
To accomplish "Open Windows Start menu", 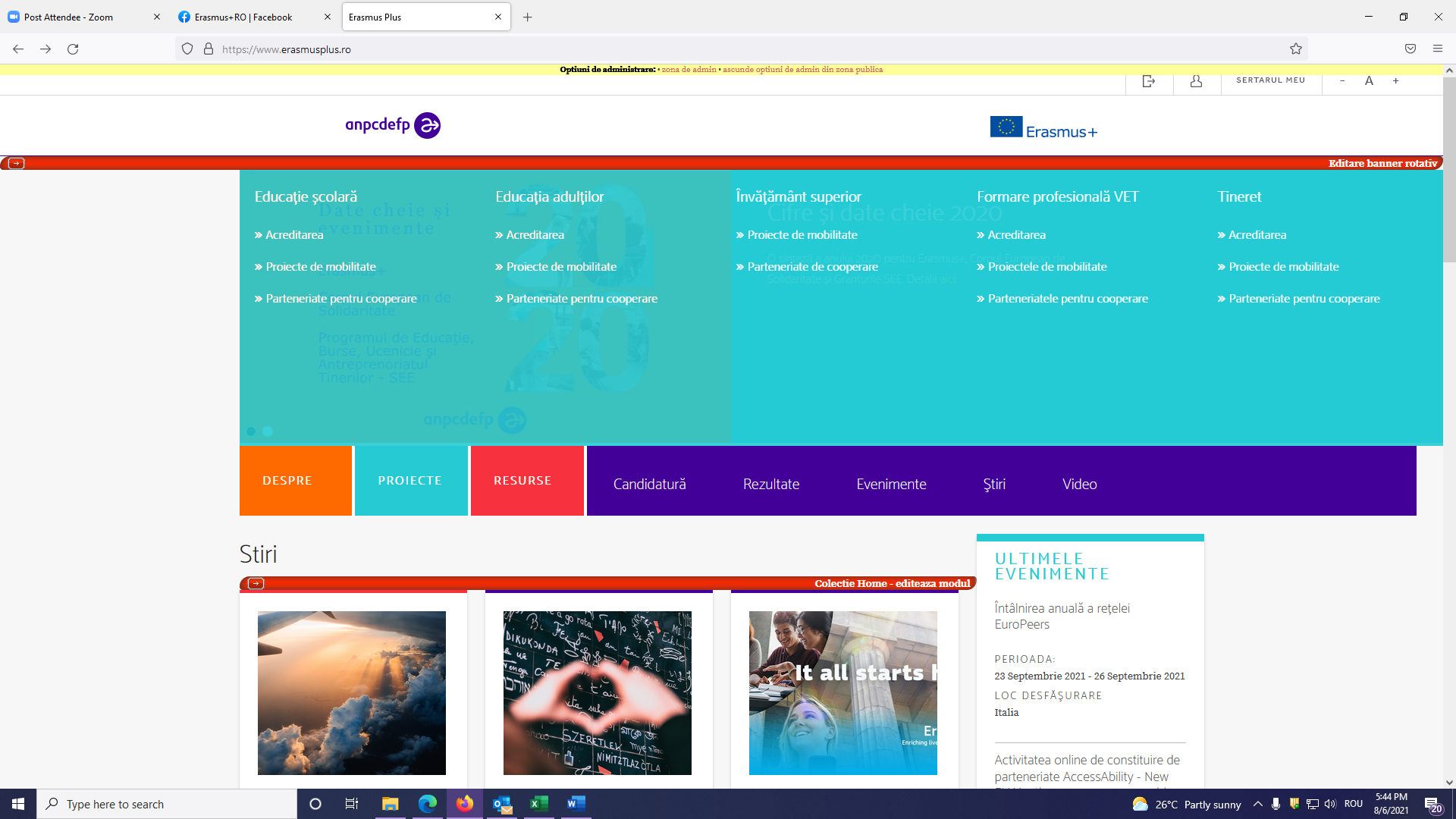I will (18, 804).
